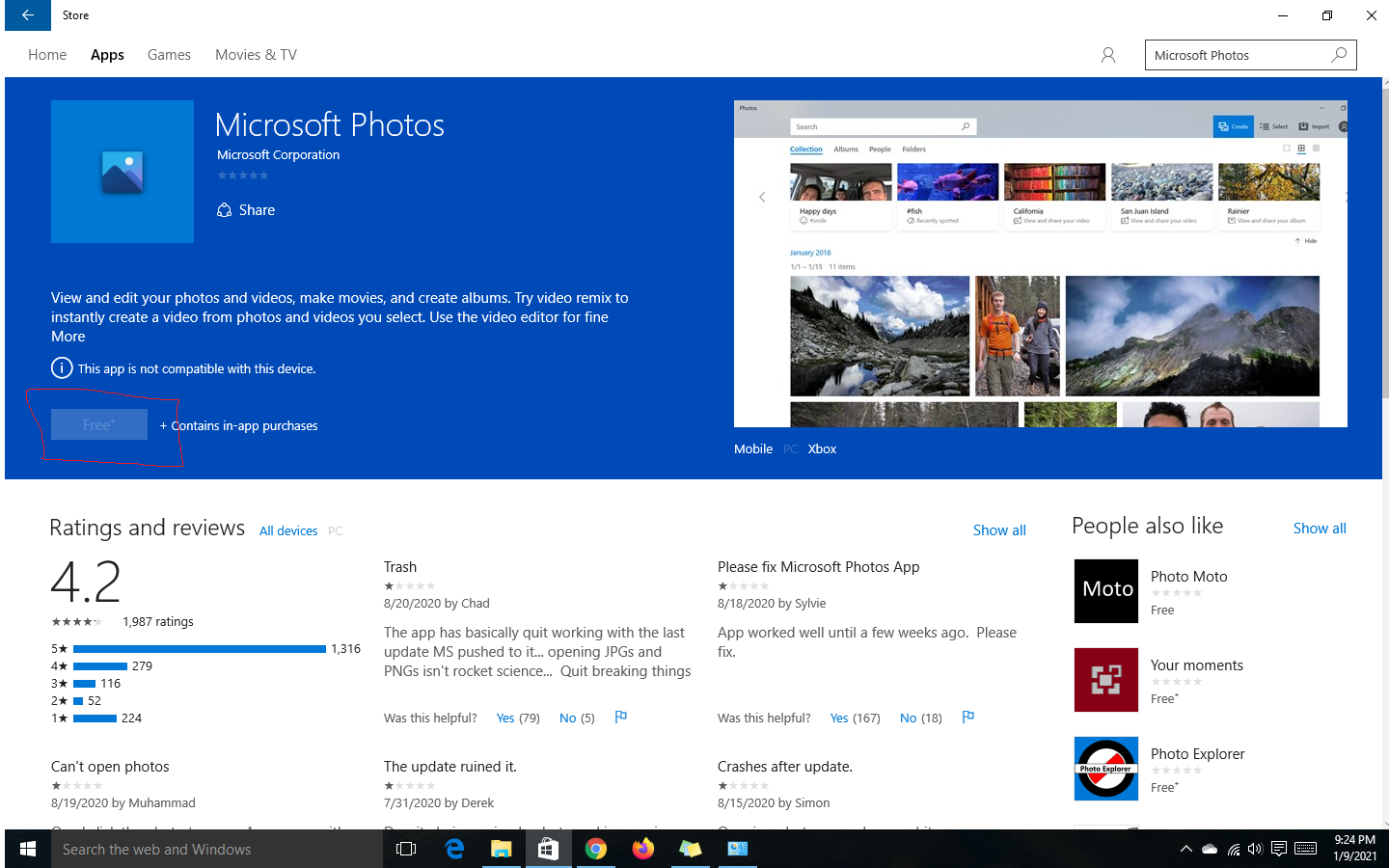Click Show all for People also like
1389x868 pixels.
[1320, 529]
